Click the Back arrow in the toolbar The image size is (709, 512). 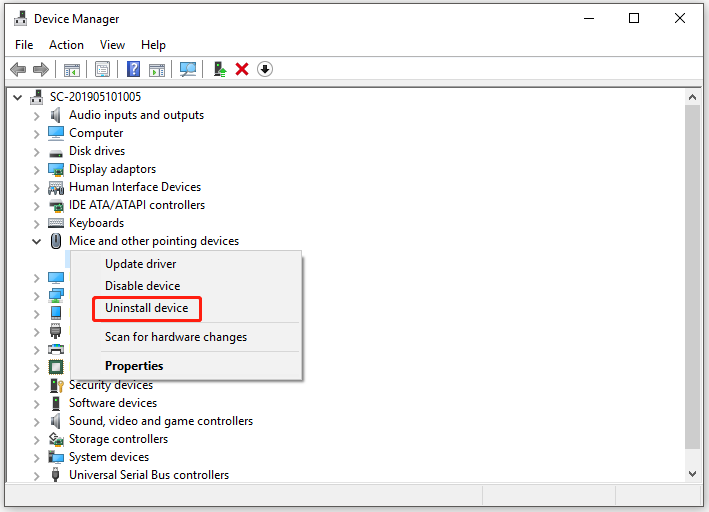(x=18, y=69)
